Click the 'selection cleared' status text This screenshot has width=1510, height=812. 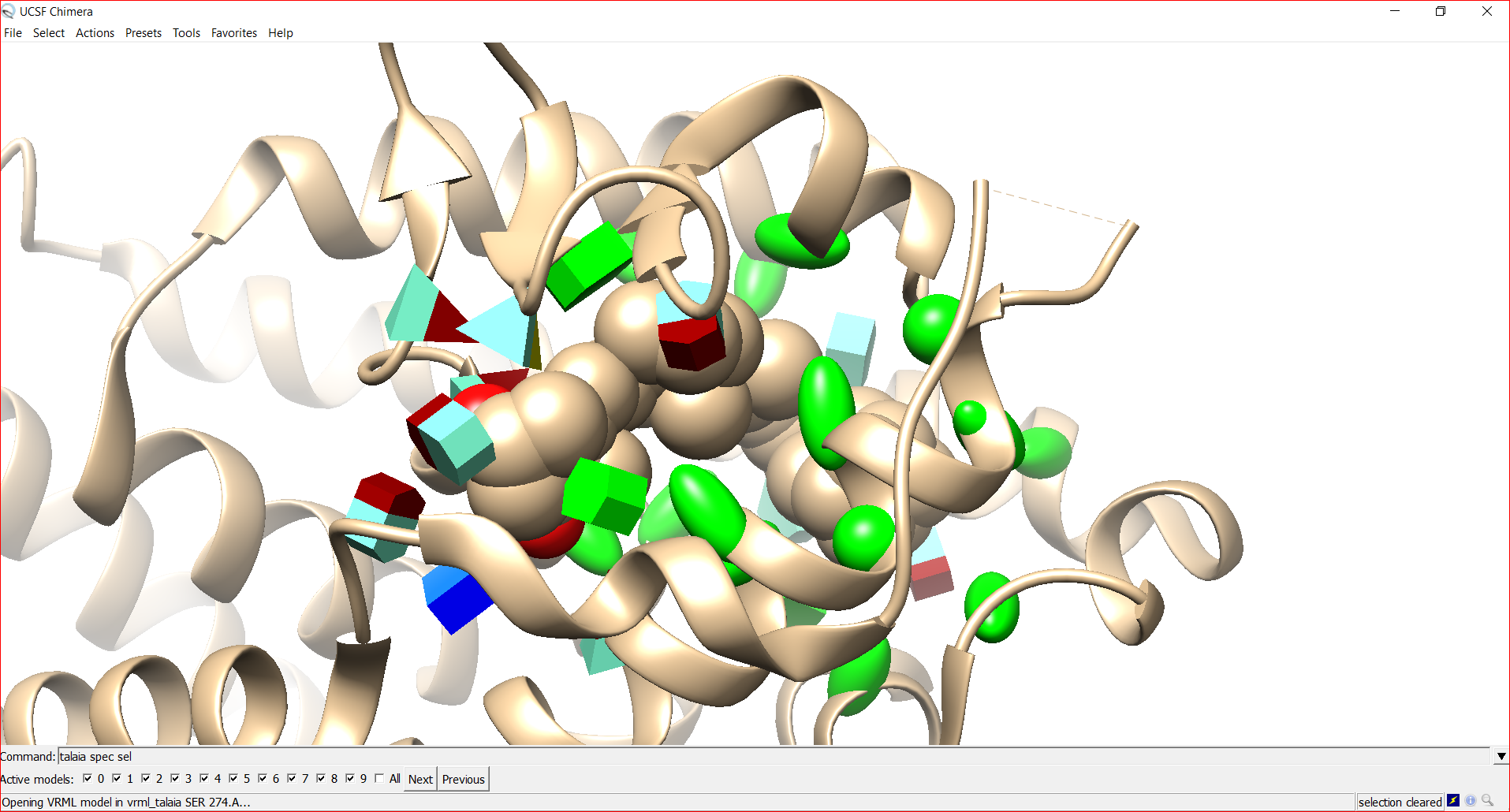[x=1400, y=802]
